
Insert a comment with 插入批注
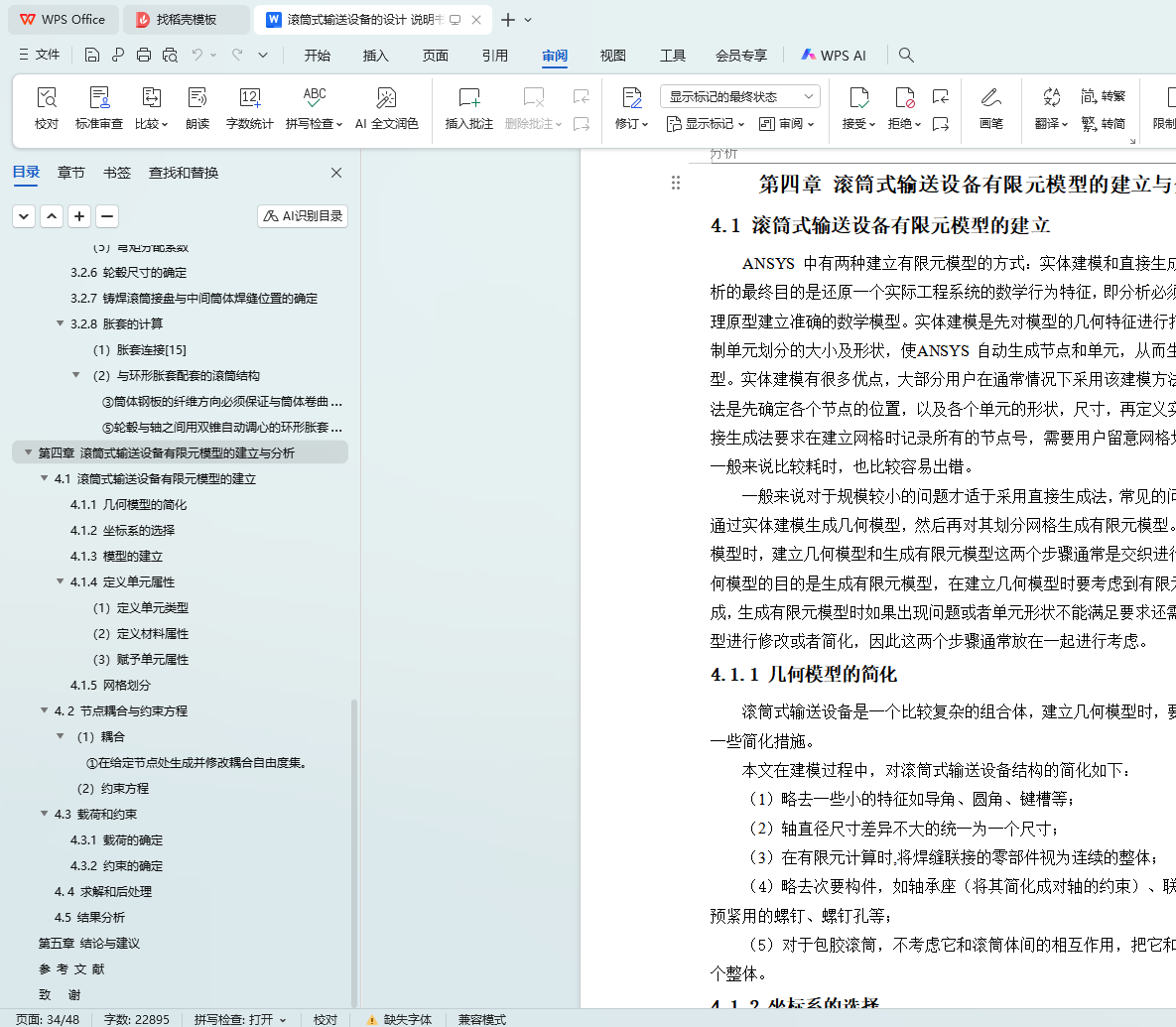click(468, 108)
